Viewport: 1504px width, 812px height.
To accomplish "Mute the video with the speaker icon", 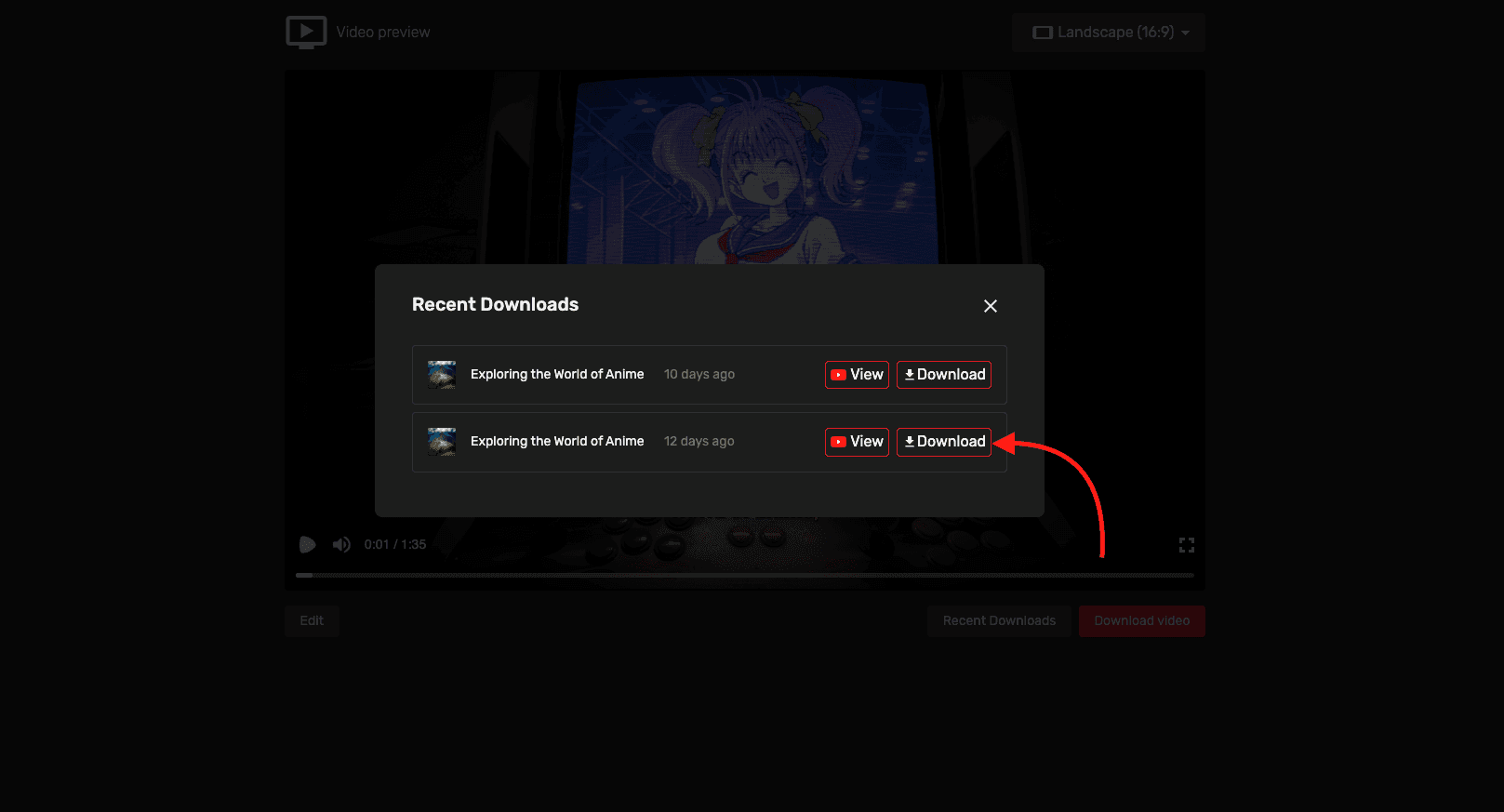I will tap(341, 545).
